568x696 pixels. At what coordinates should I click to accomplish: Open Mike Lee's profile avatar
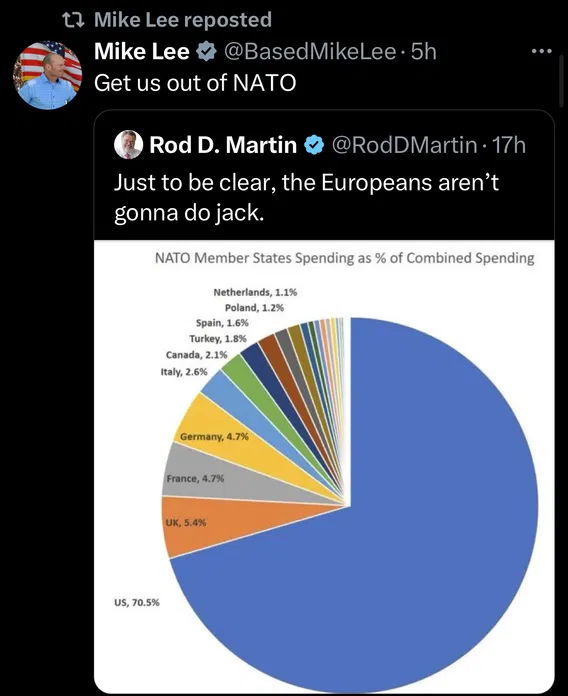click(x=48, y=75)
